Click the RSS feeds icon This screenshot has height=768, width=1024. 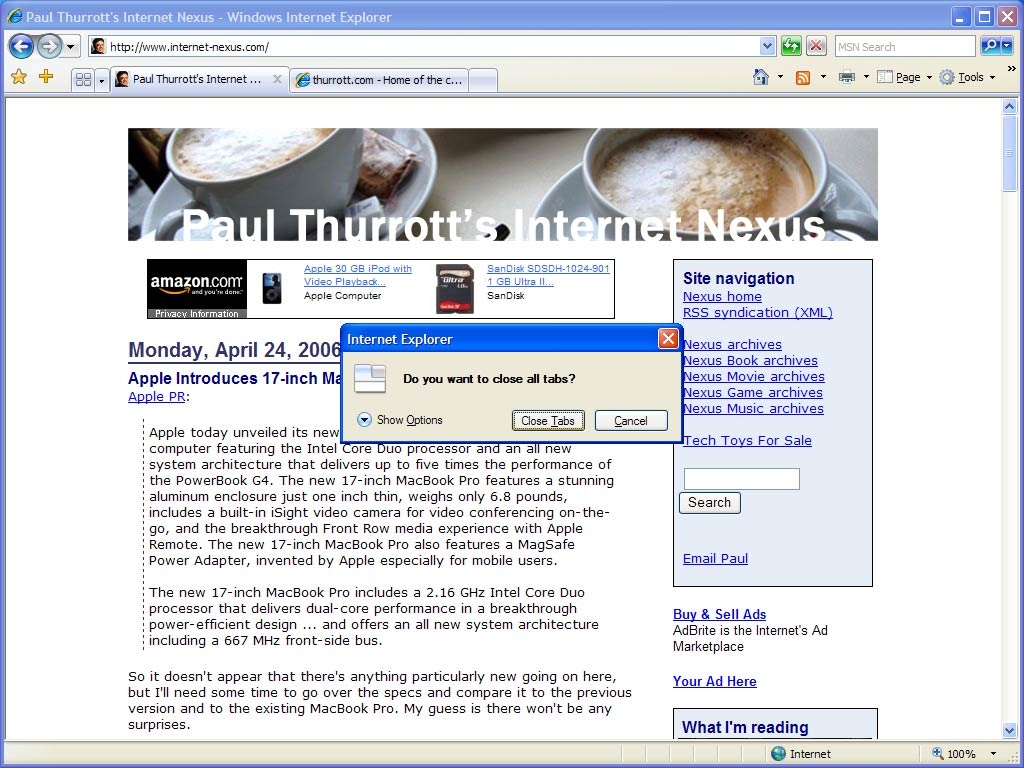point(802,77)
